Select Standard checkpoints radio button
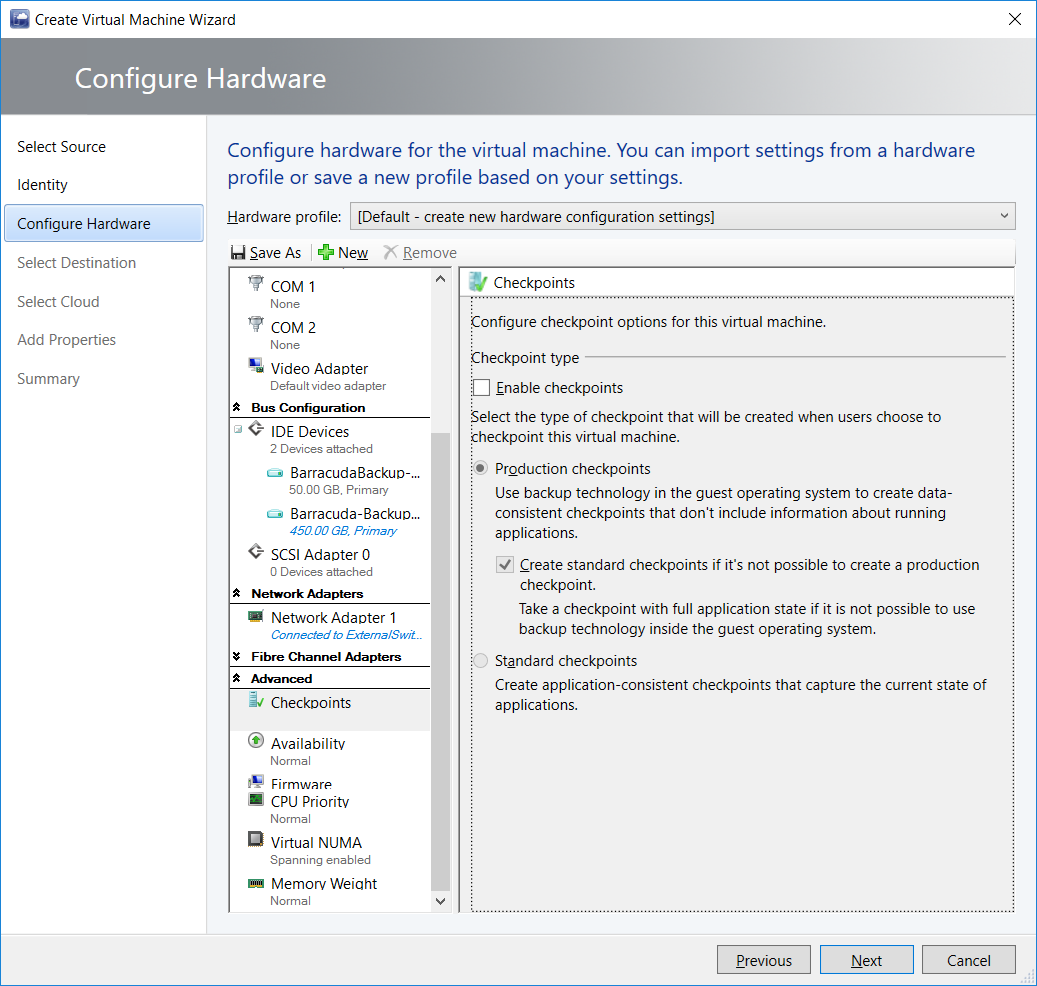Viewport: 1037px width, 986px height. 481,661
